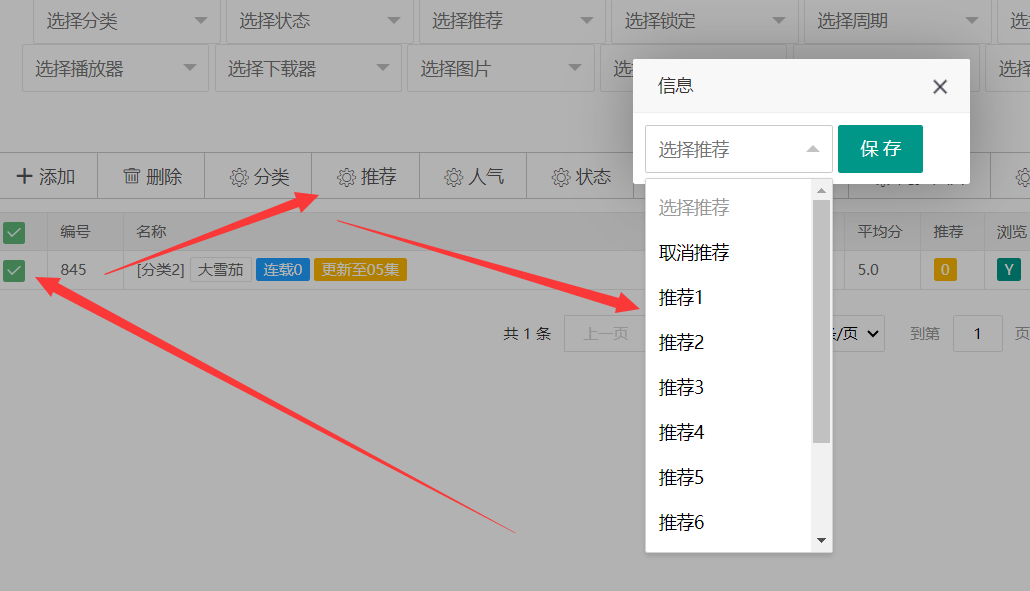
Task: Click the 平均分 column header
Action: (880, 231)
